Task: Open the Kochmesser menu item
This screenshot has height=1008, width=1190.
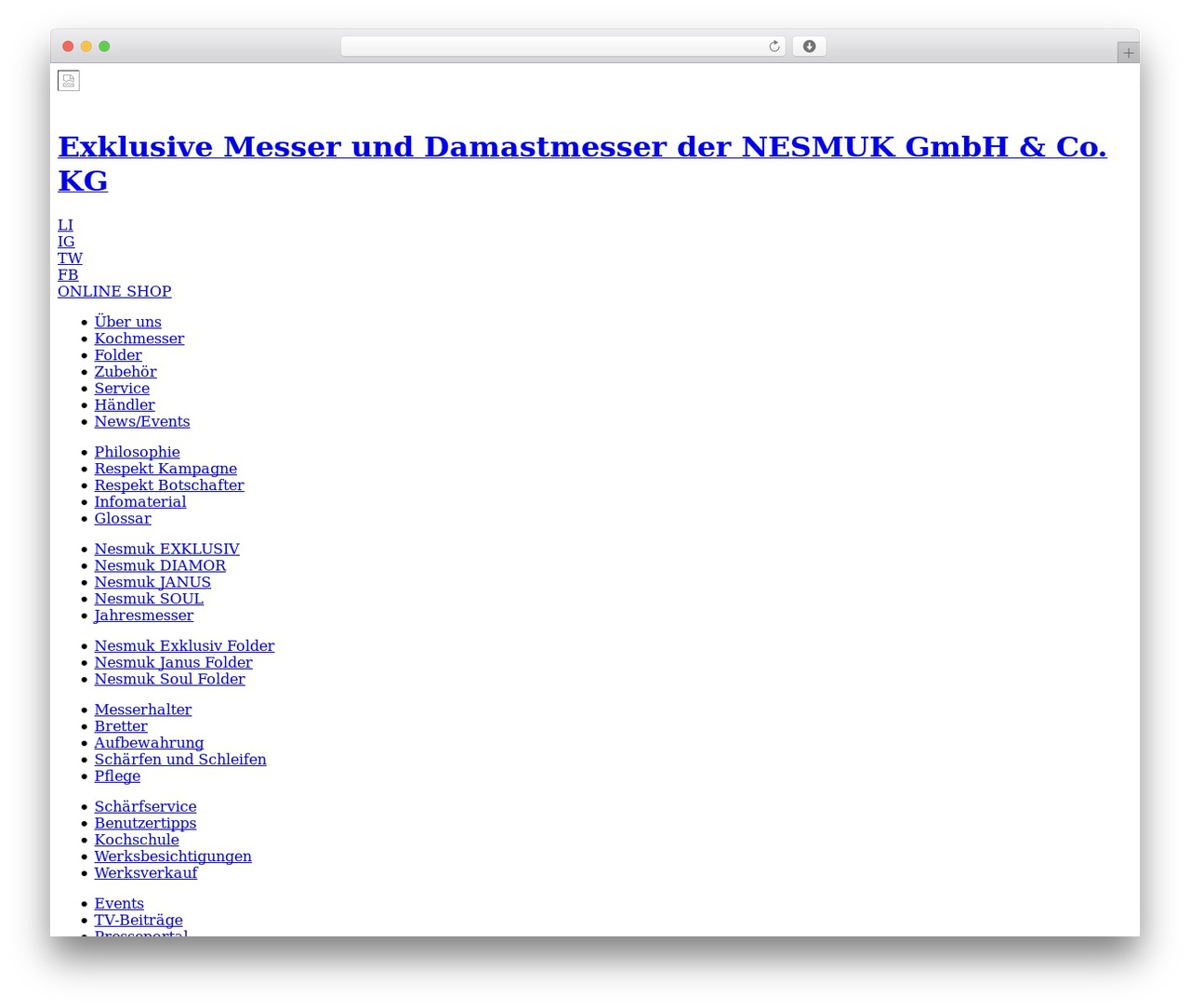Action: [139, 338]
